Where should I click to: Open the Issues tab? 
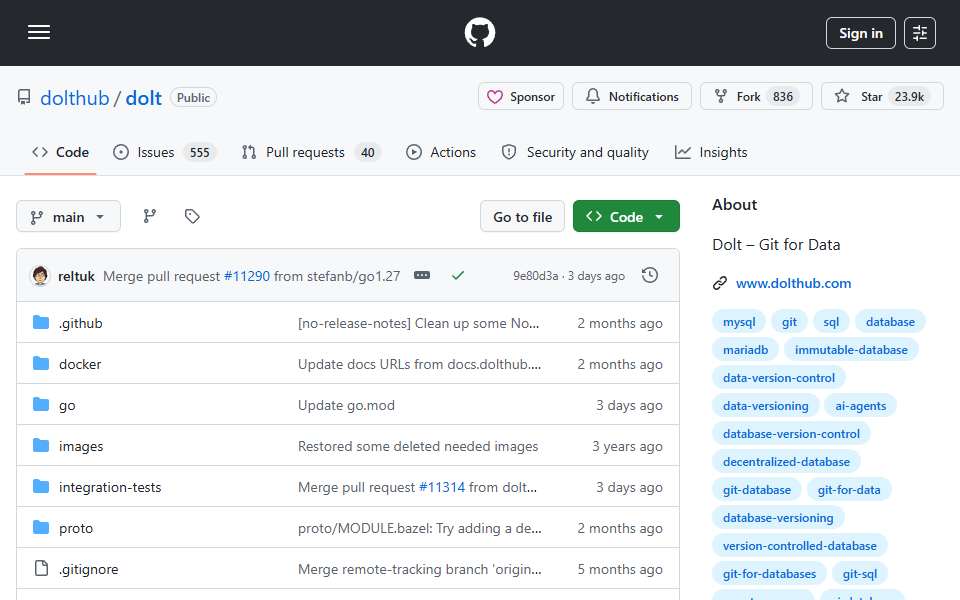[164, 152]
